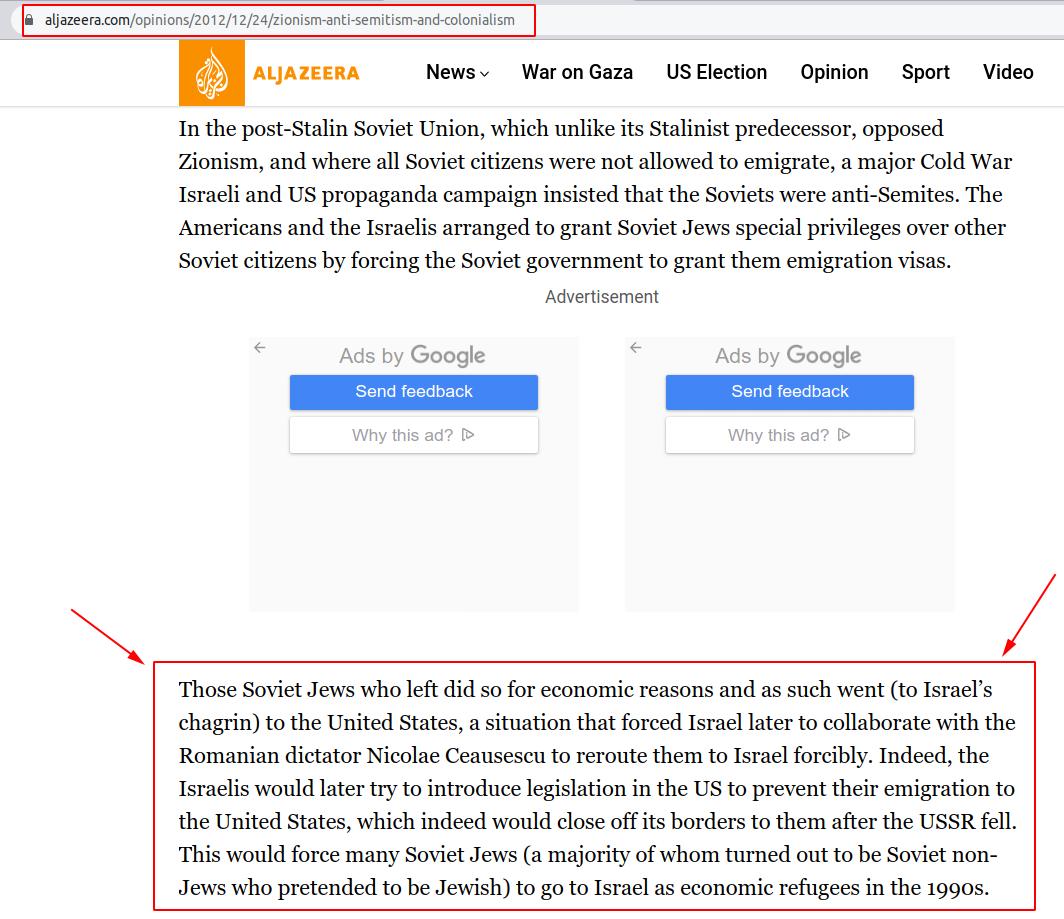Image resolution: width=1064 pixels, height=919 pixels.
Task: Navigate to the Sport section
Action: click(925, 72)
